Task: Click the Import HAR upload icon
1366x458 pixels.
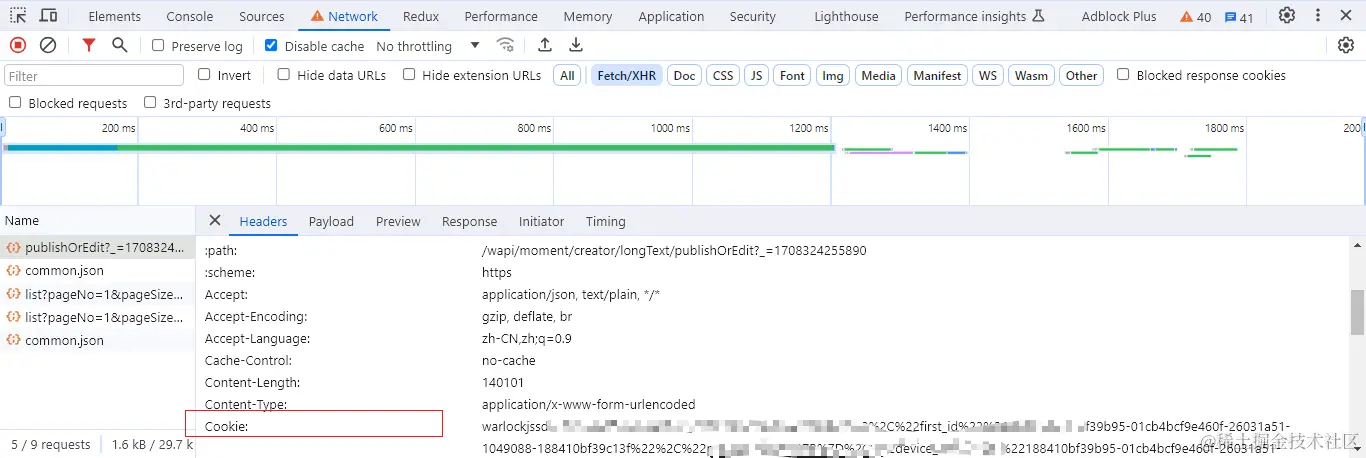Action: click(545, 45)
